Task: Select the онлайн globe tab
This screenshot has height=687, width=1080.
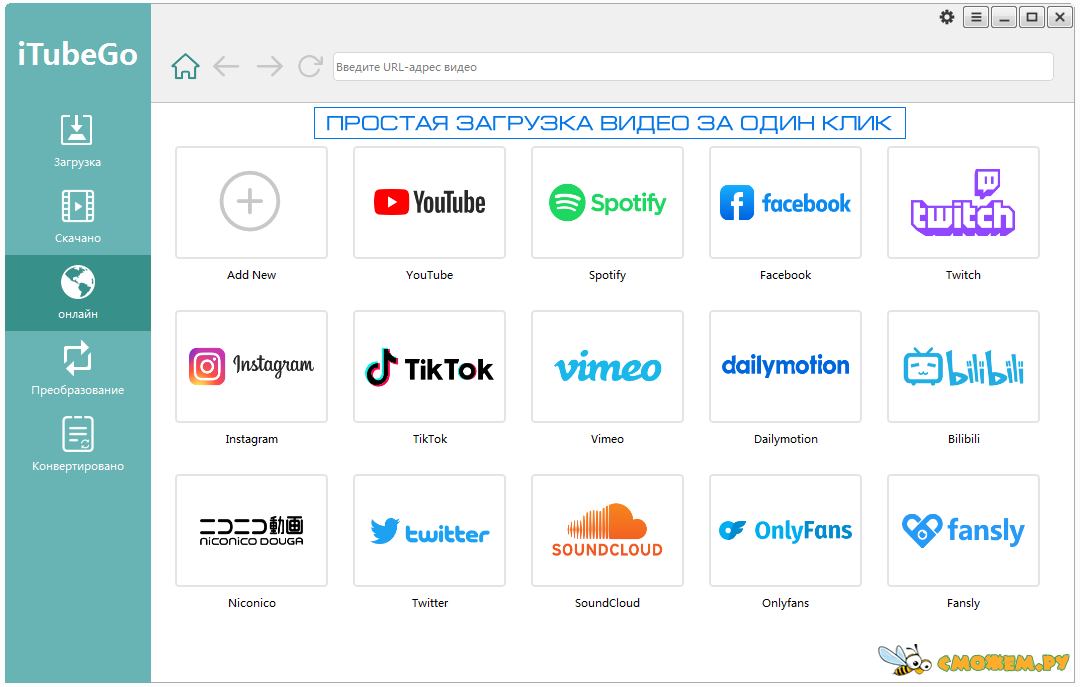Action: click(77, 293)
